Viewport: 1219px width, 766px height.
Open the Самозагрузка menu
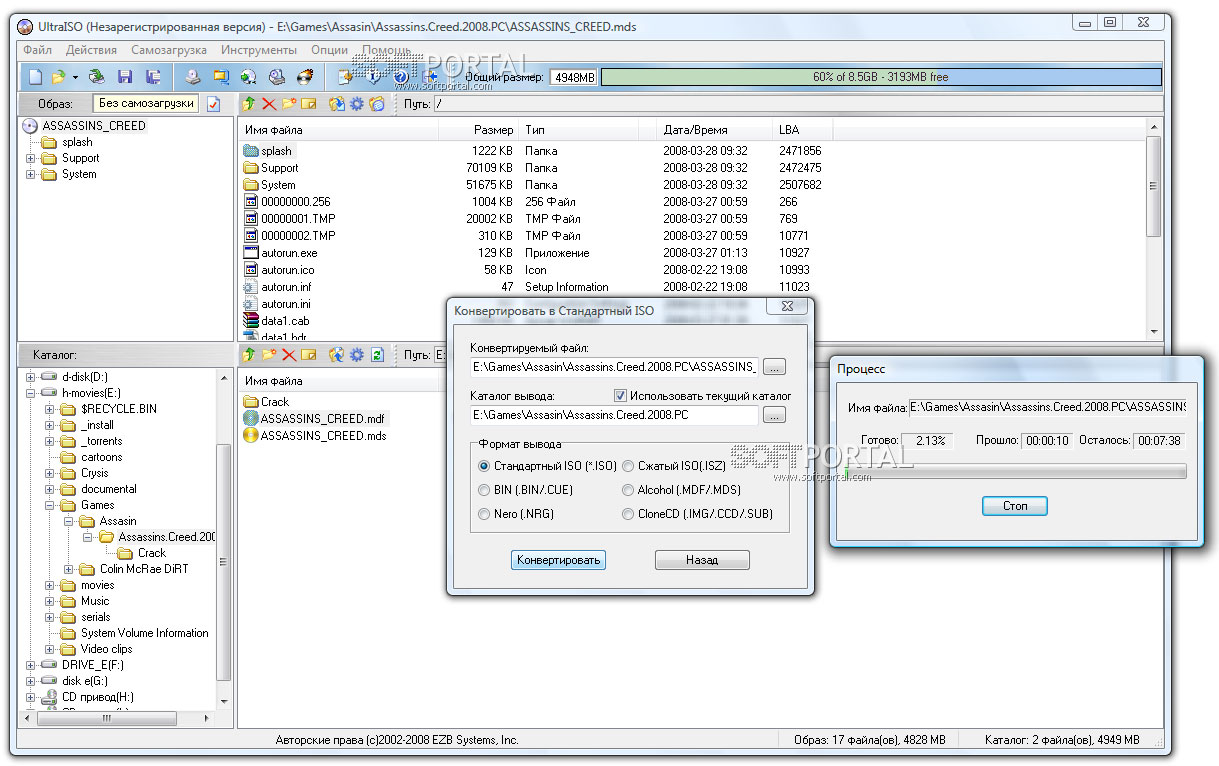click(169, 50)
